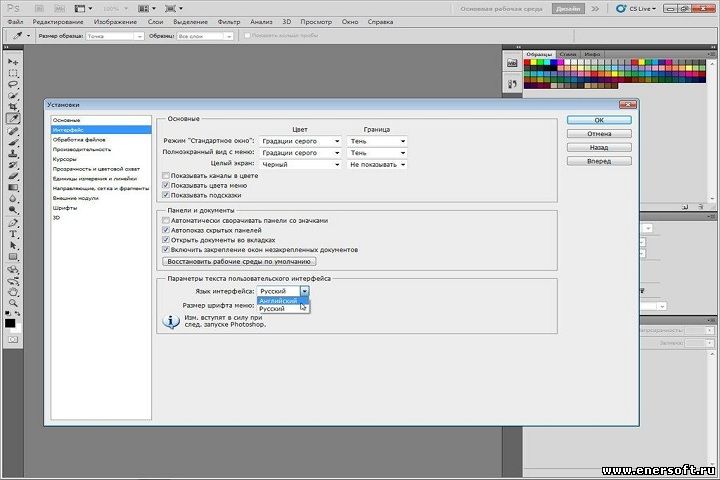Viewport: 720px width, 480px height.
Task: Open 'Не показывать' border dropdown
Action: (377, 164)
